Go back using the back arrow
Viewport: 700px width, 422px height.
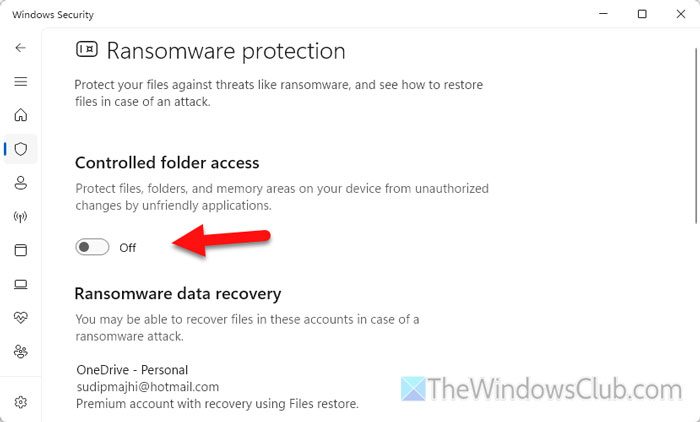[20, 47]
